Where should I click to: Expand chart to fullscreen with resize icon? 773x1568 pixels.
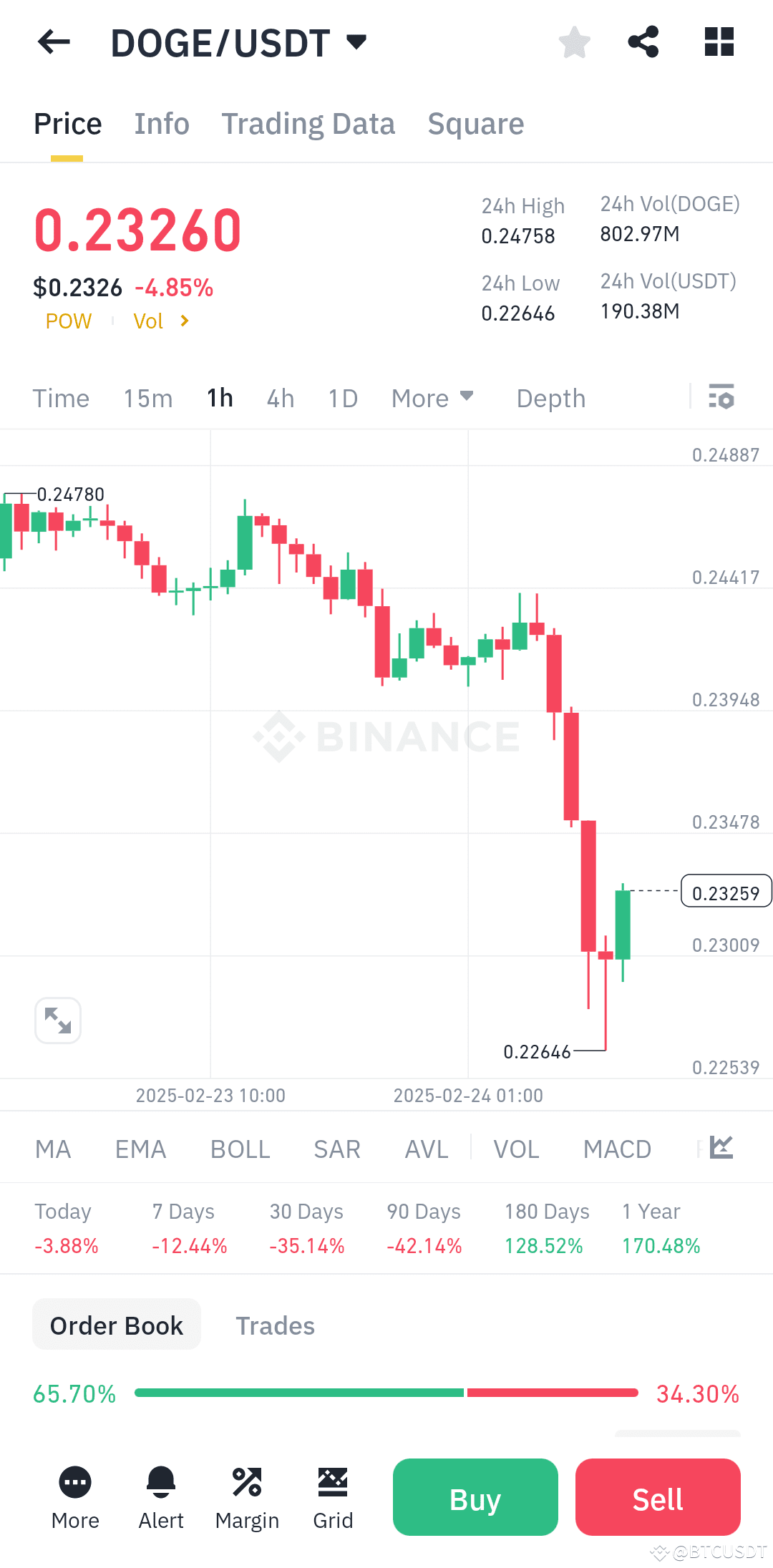pos(57,1020)
